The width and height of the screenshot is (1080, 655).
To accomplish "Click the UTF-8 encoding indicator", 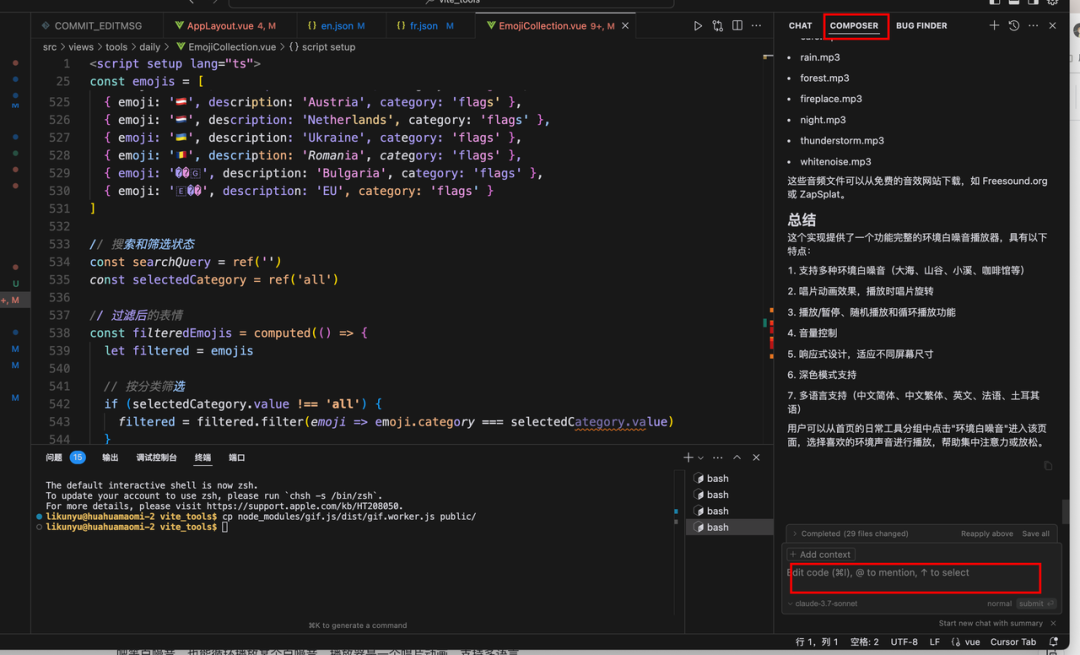I will pyautogui.click(x=904, y=641).
